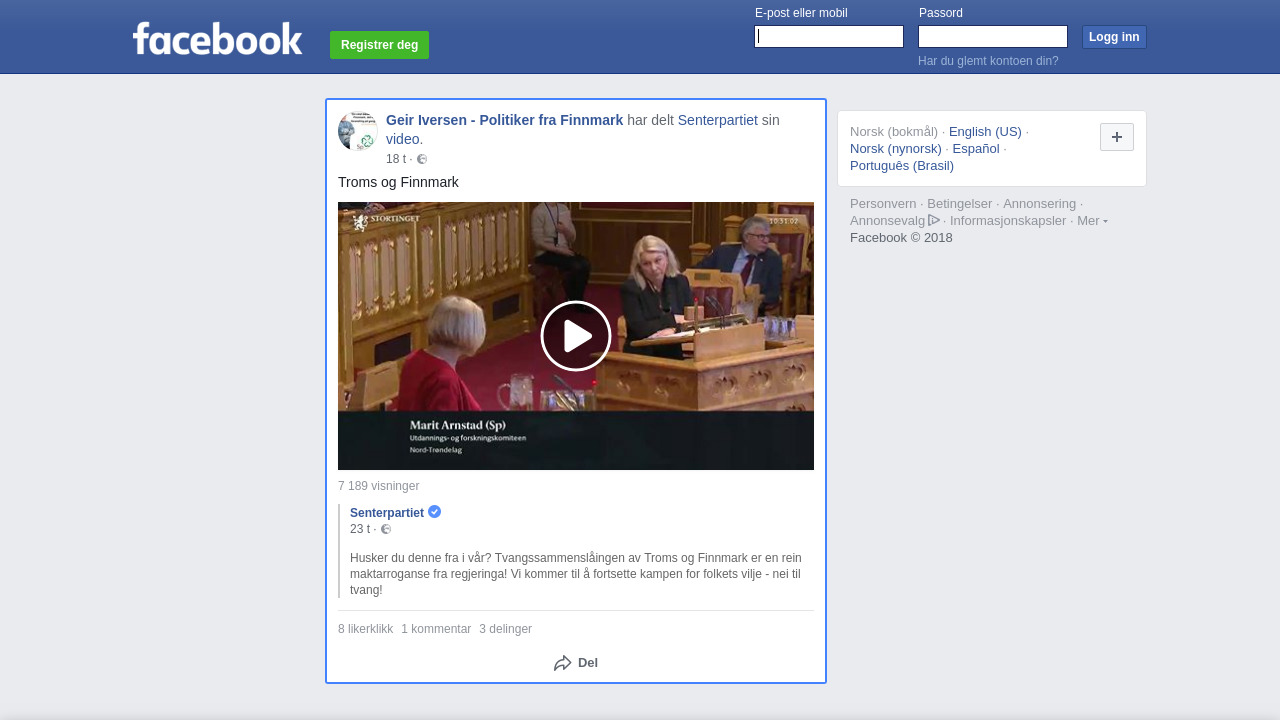Click the Troms og Finnmark post text

pyautogui.click(x=398, y=182)
